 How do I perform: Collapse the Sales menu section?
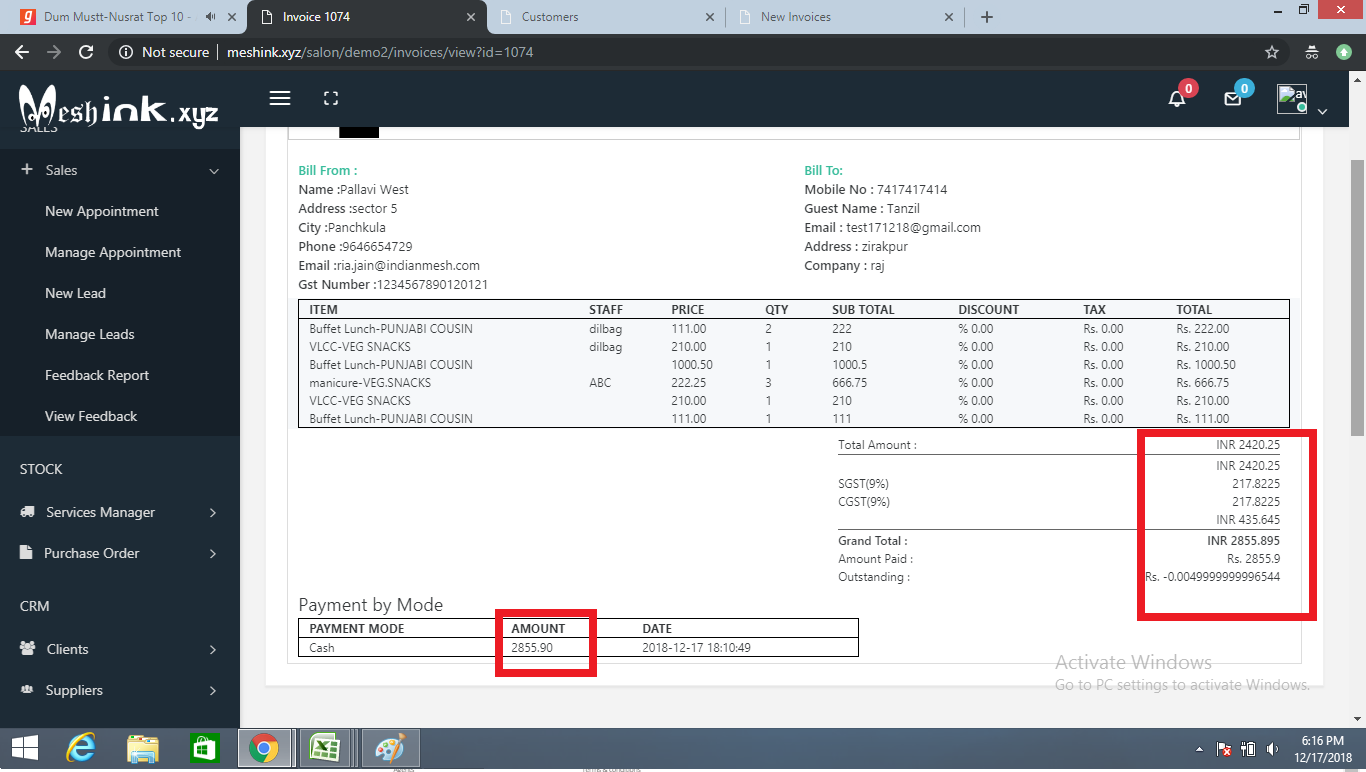[x=120, y=170]
